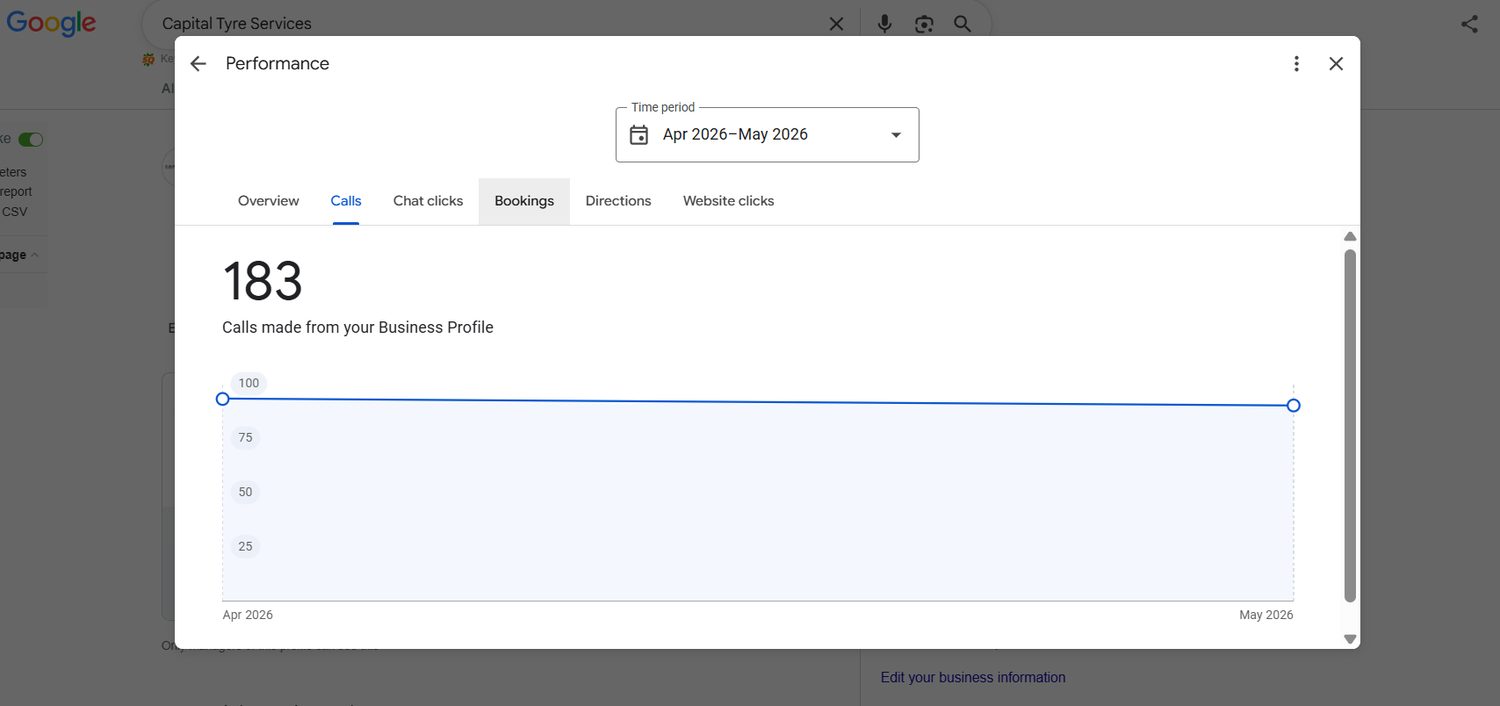The image size is (1500, 706).
Task: Close the Performance dialog
Action: point(1336,64)
